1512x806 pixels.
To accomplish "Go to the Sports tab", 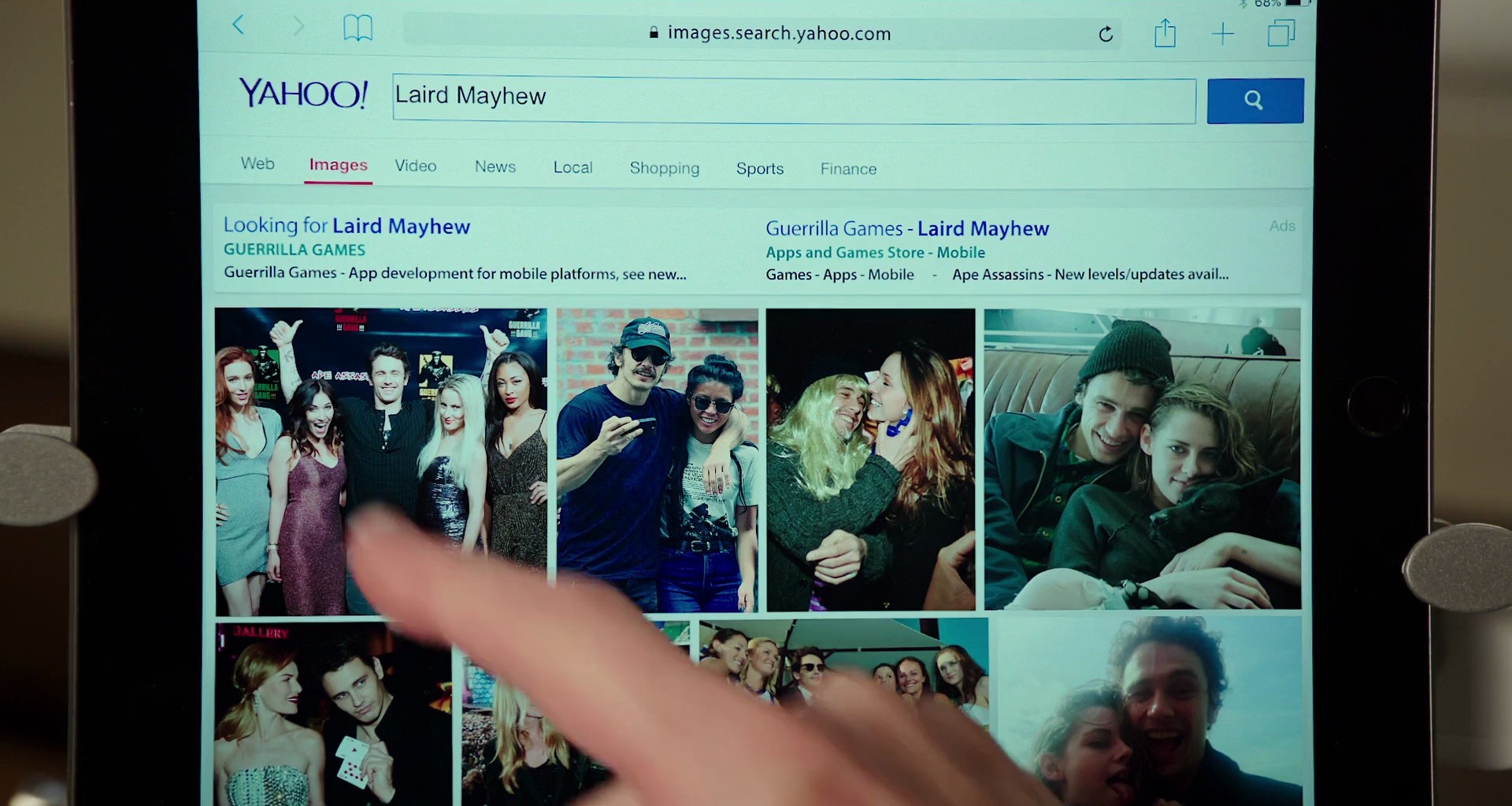I will coord(760,168).
